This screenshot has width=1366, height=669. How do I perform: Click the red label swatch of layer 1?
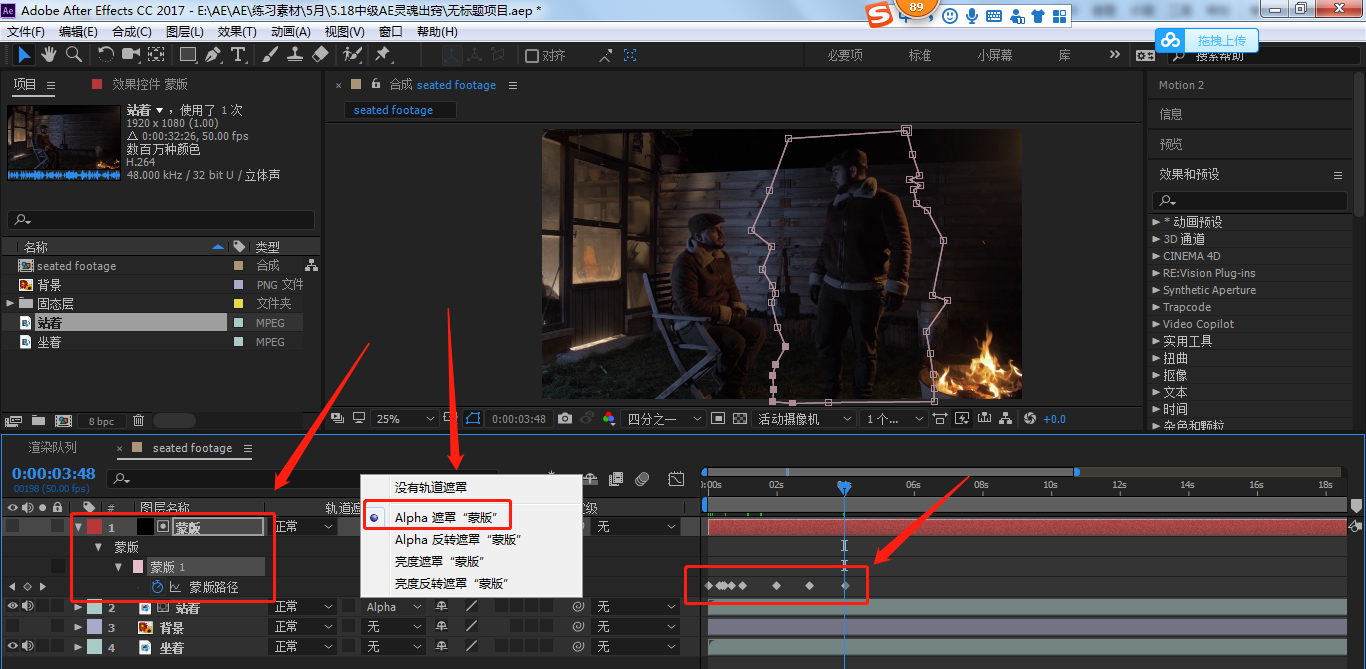94,527
